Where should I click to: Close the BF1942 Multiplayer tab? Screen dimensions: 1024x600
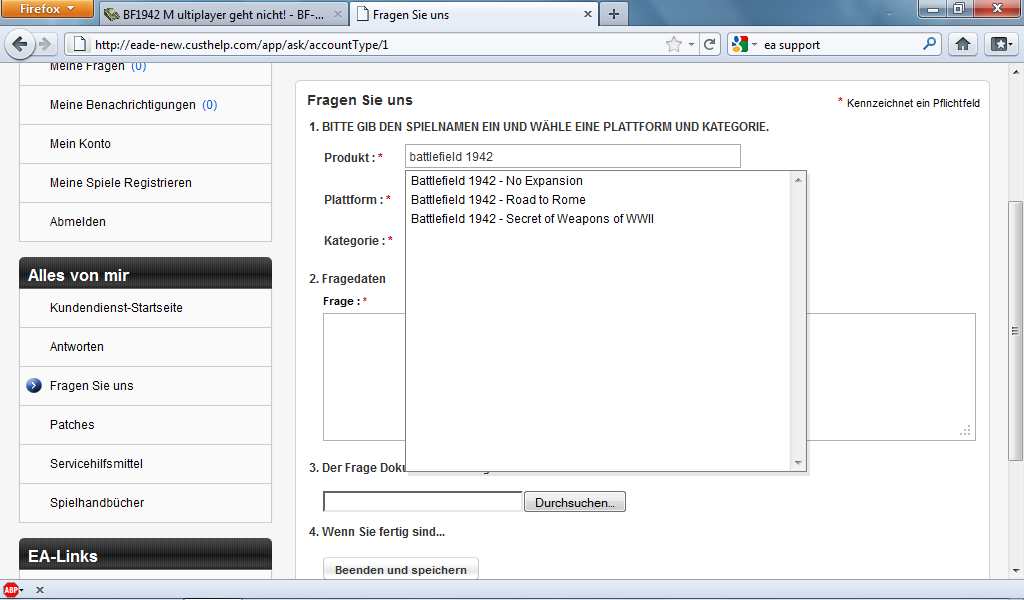338,14
